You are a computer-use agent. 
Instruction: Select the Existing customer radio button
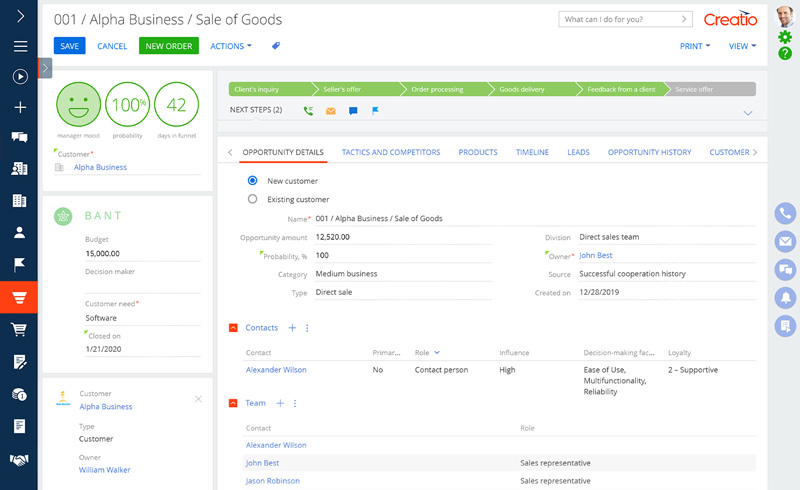point(252,199)
